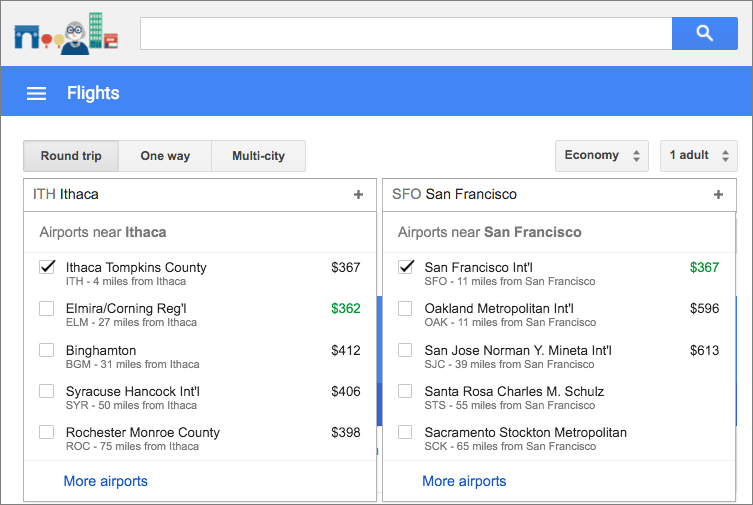753x505 pixels.
Task: Click the Flights header title
Action: click(93, 93)
